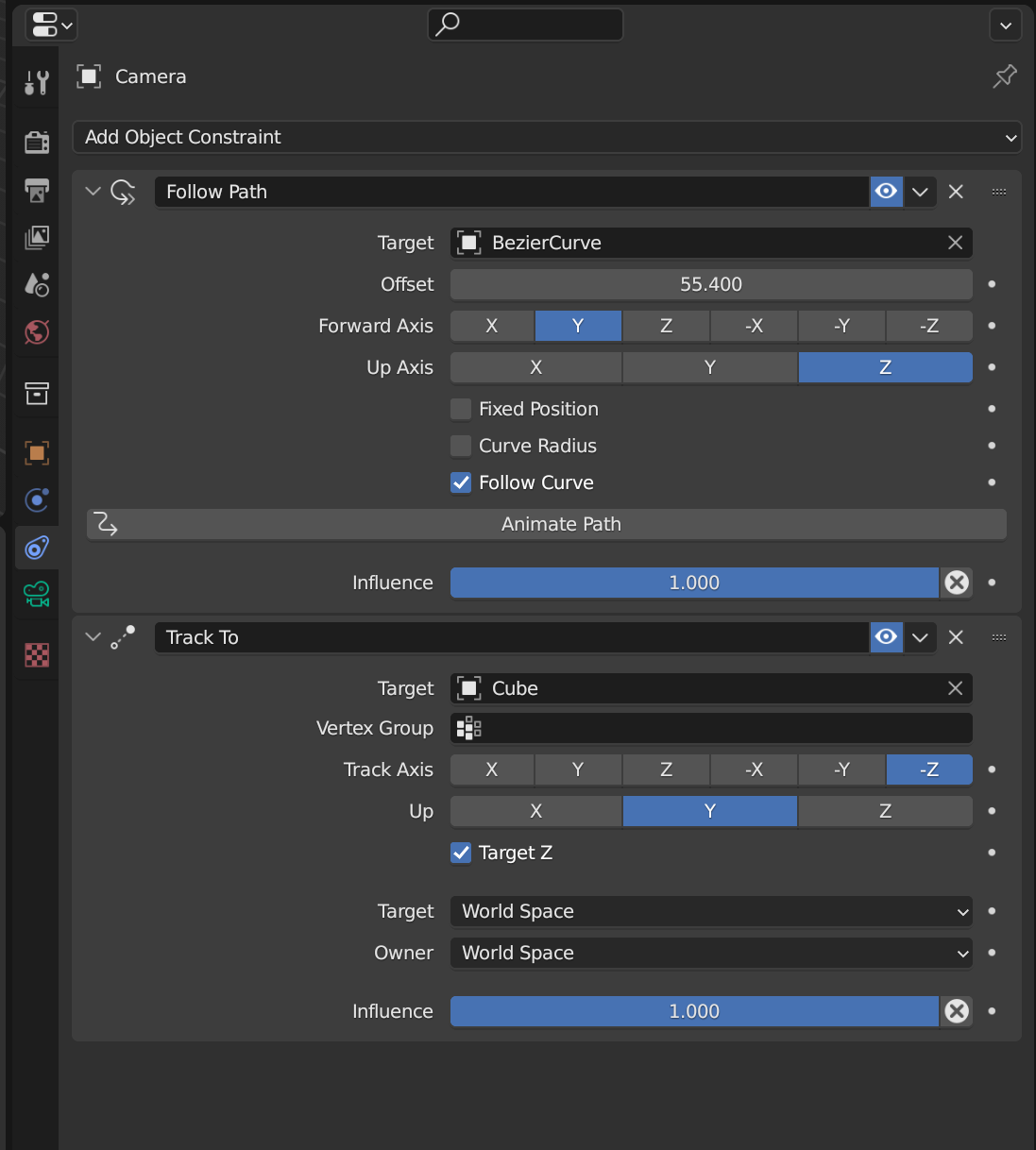Click the Follow Path Influence slider

(x=694, y=583)
